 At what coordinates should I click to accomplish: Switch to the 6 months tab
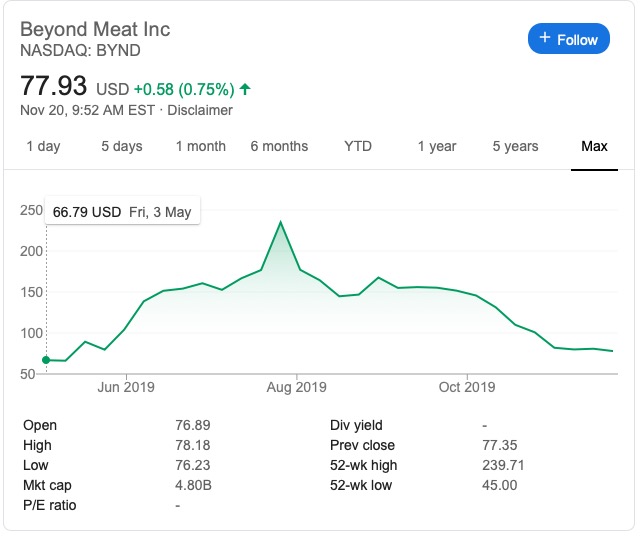point(279,146)
